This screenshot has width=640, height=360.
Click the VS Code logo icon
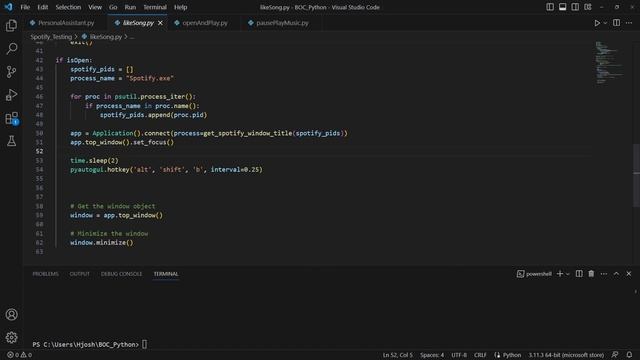pyautogui.click(x=8, y=7)
